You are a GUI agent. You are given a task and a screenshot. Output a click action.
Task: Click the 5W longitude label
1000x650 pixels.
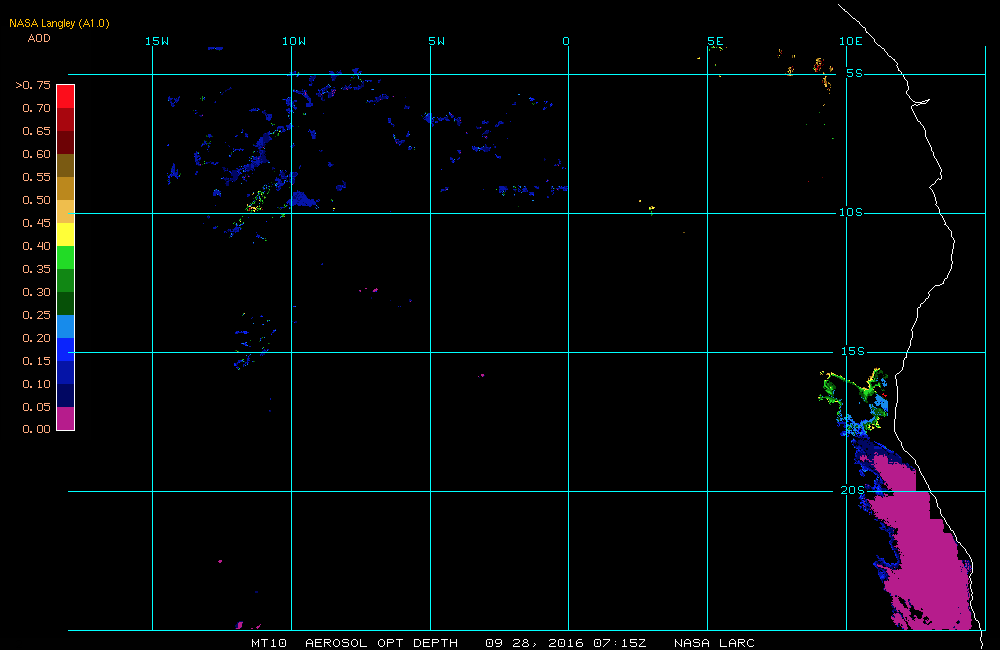click(x=437, y=41)
